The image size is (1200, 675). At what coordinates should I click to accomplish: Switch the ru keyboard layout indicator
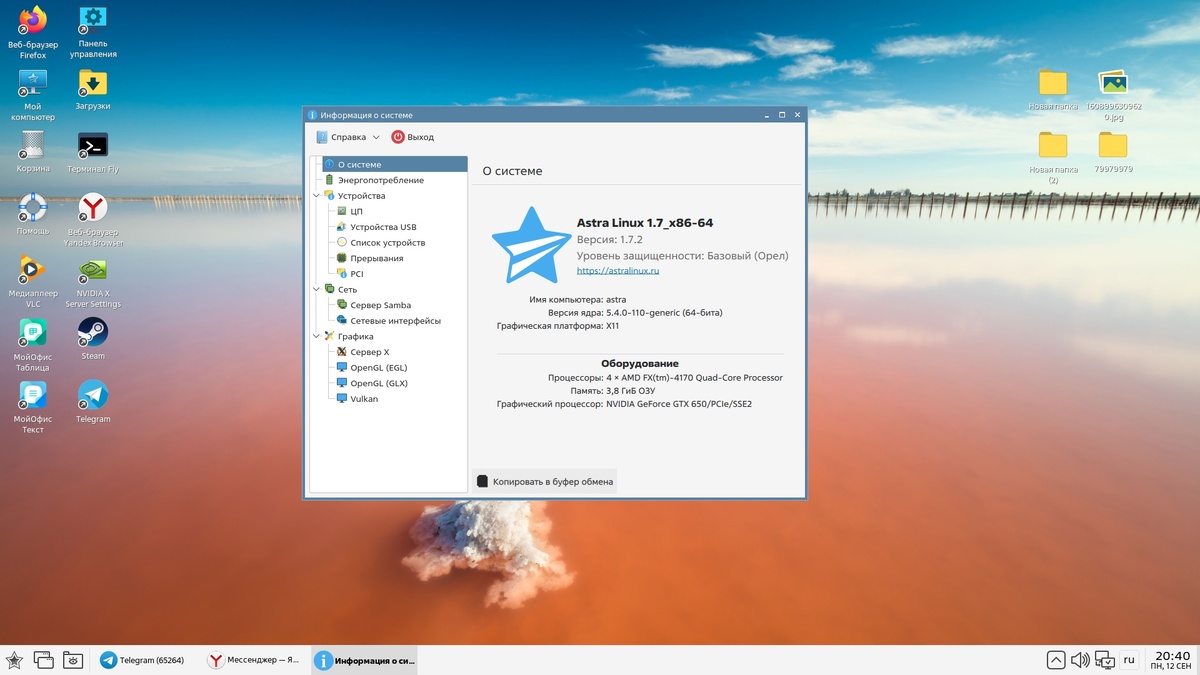tap(1129, 660)
